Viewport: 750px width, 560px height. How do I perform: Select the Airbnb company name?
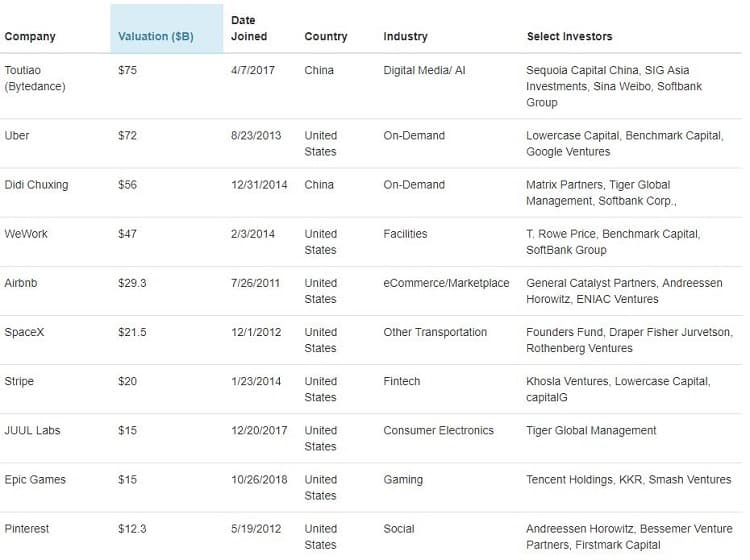coord(23,283)
